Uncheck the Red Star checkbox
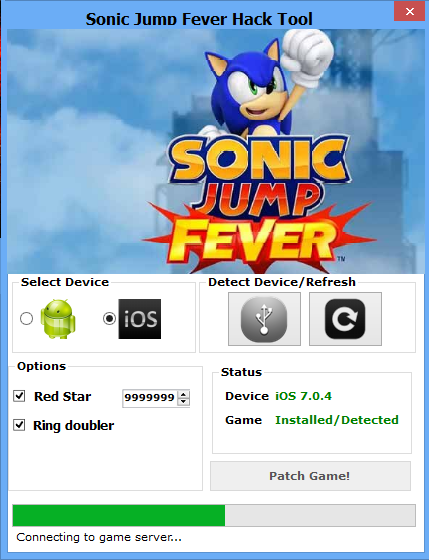The width and height of the screenshot is (429, 560). (x=19, y=396)
